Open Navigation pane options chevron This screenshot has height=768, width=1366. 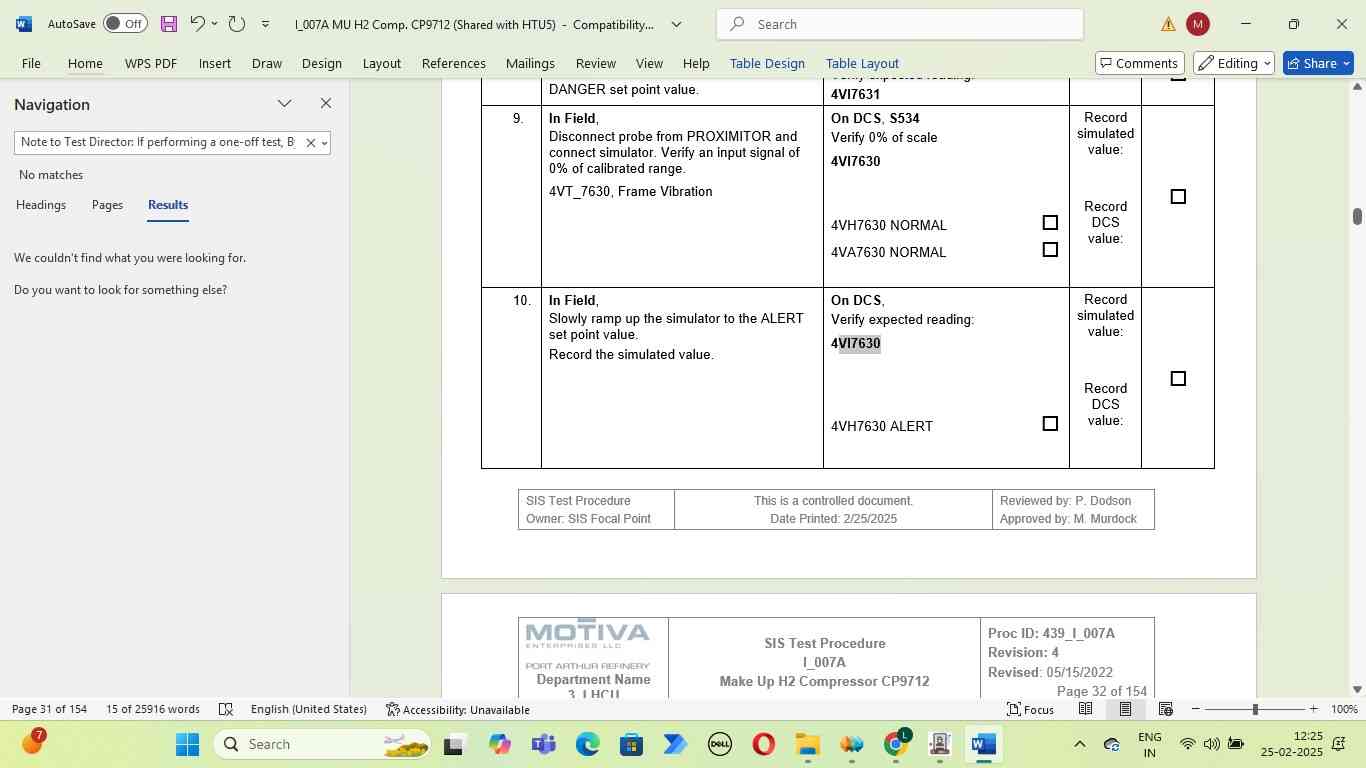coord(285,104)
